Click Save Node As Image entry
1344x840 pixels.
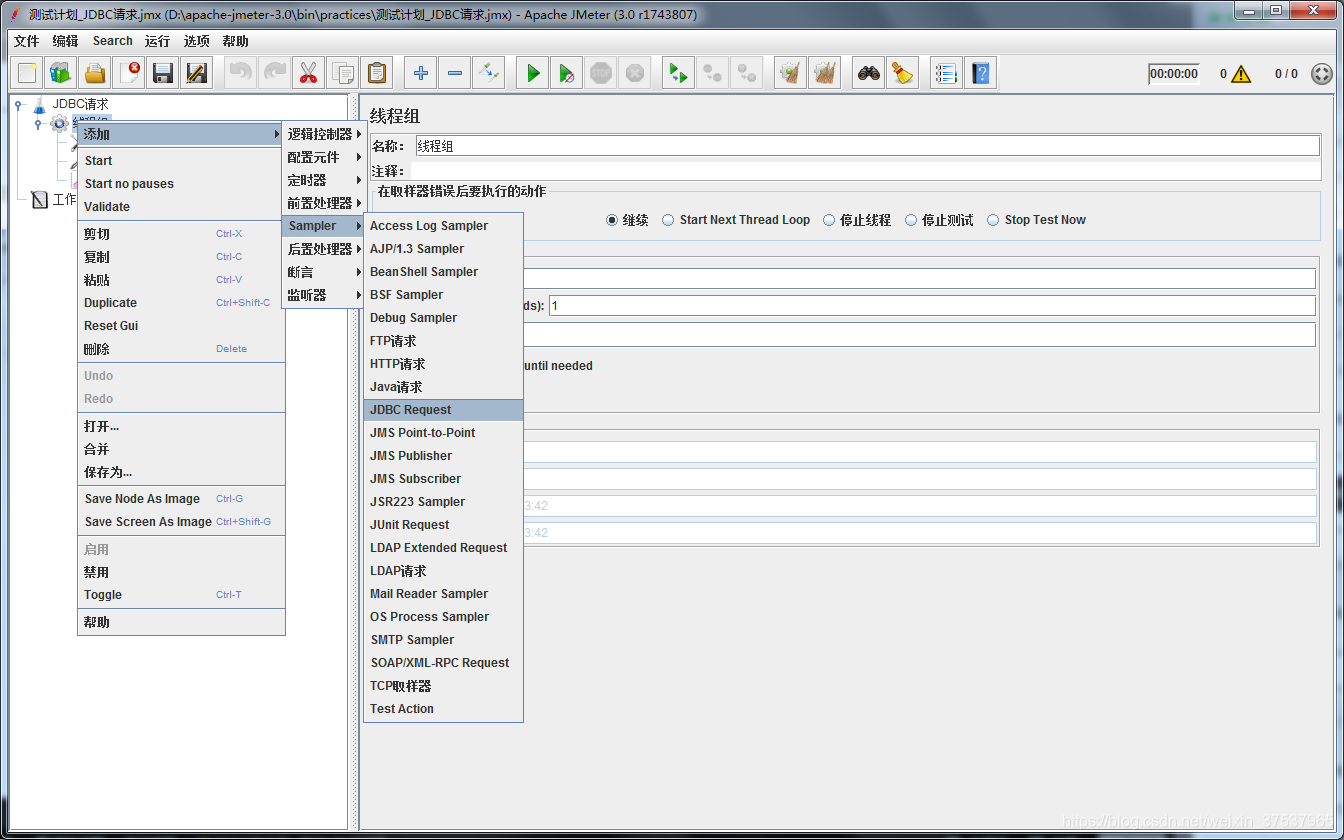(x=181, y=499)
